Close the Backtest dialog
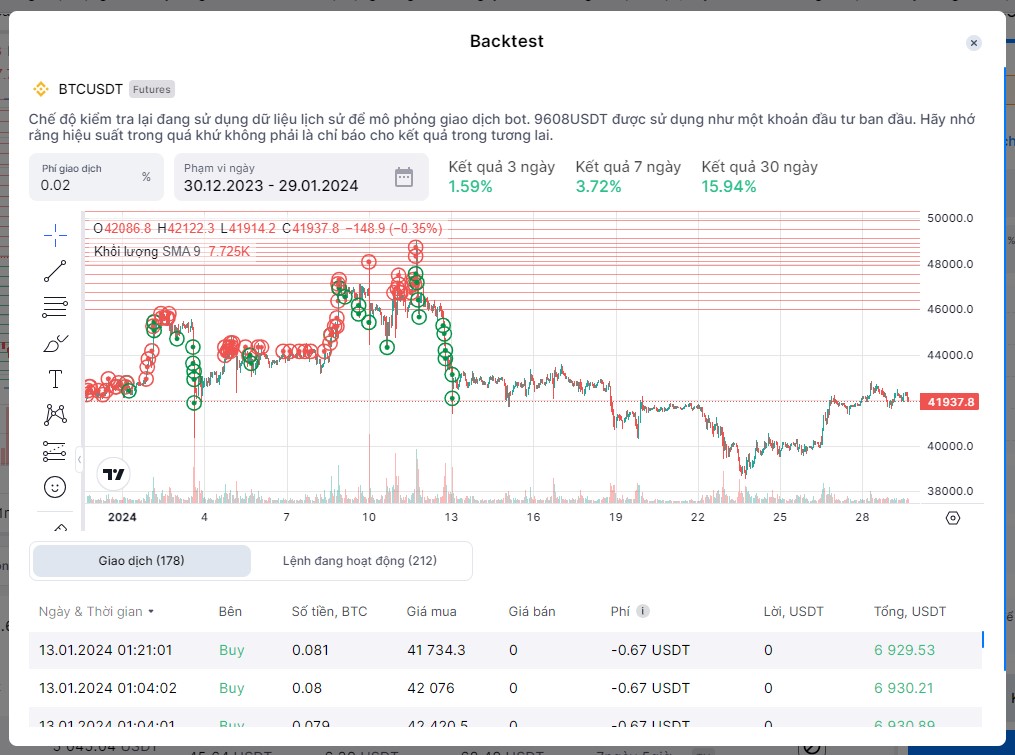 point(974,43)
